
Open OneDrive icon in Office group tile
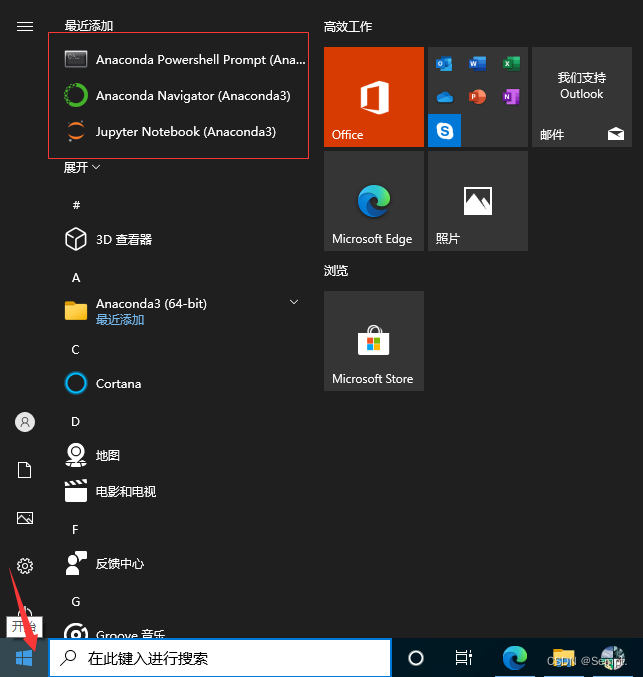(444, 97)
